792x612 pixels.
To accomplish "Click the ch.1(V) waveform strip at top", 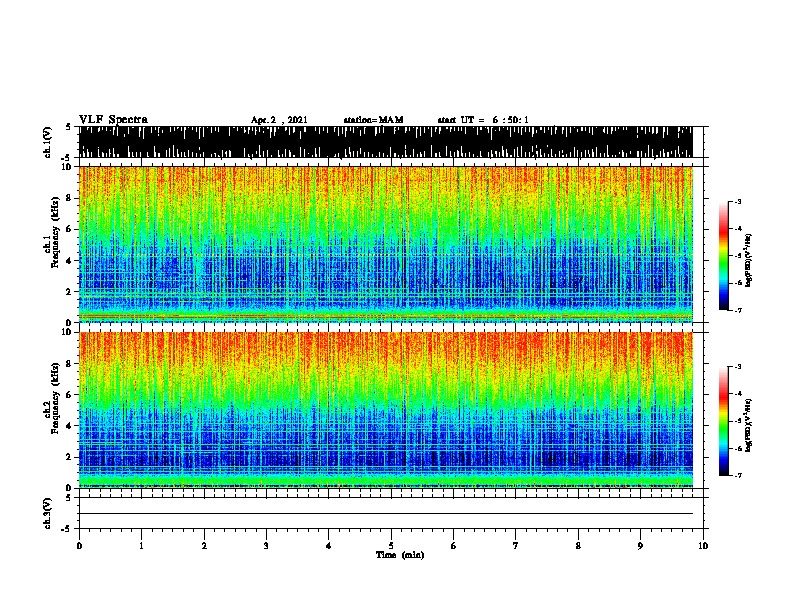I will [x=386, y=142].
